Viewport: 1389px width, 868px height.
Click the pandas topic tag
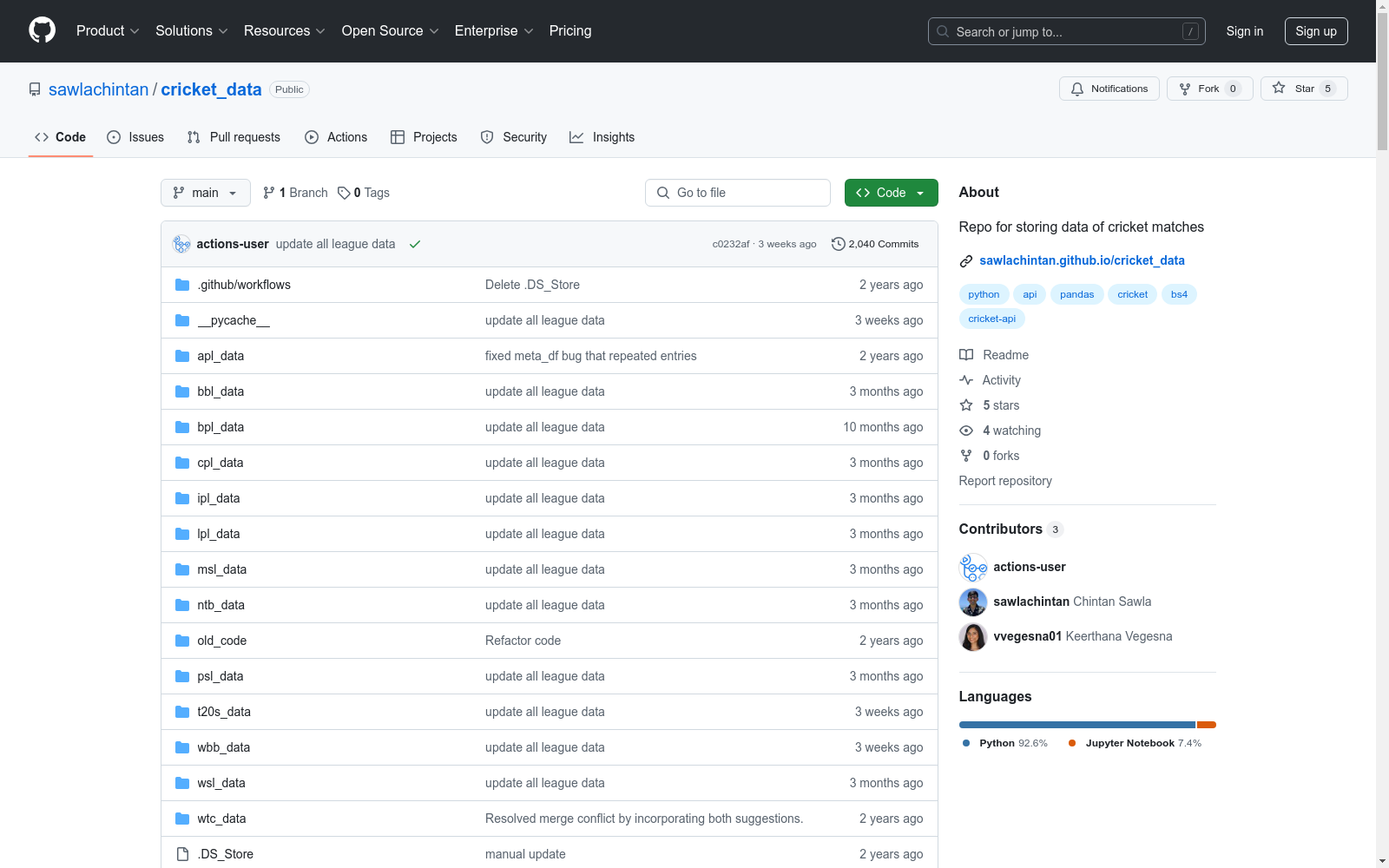[x=1076, y=294]
